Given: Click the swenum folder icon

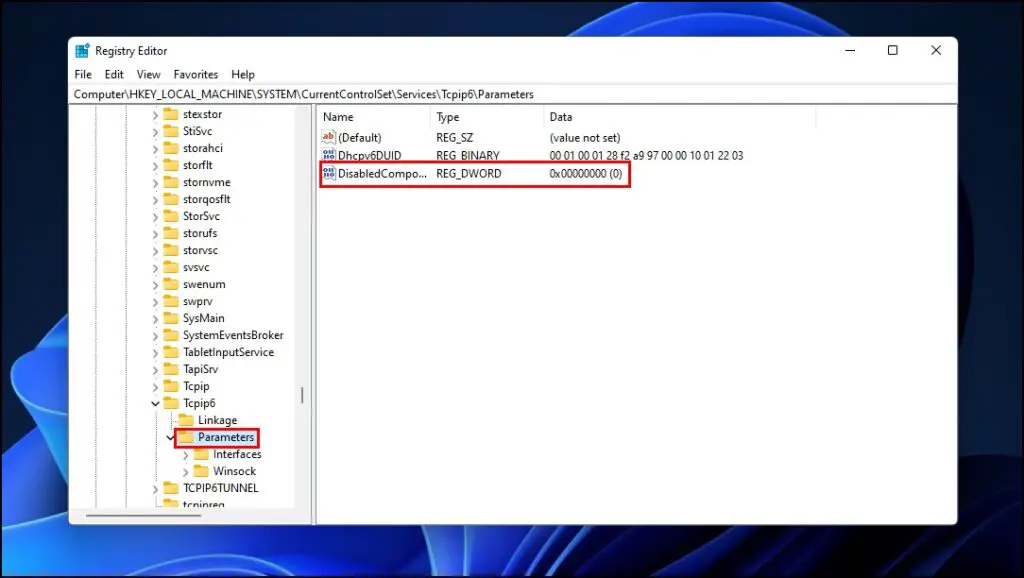Looking at the screenshot, I should click(x=171, y=283).
